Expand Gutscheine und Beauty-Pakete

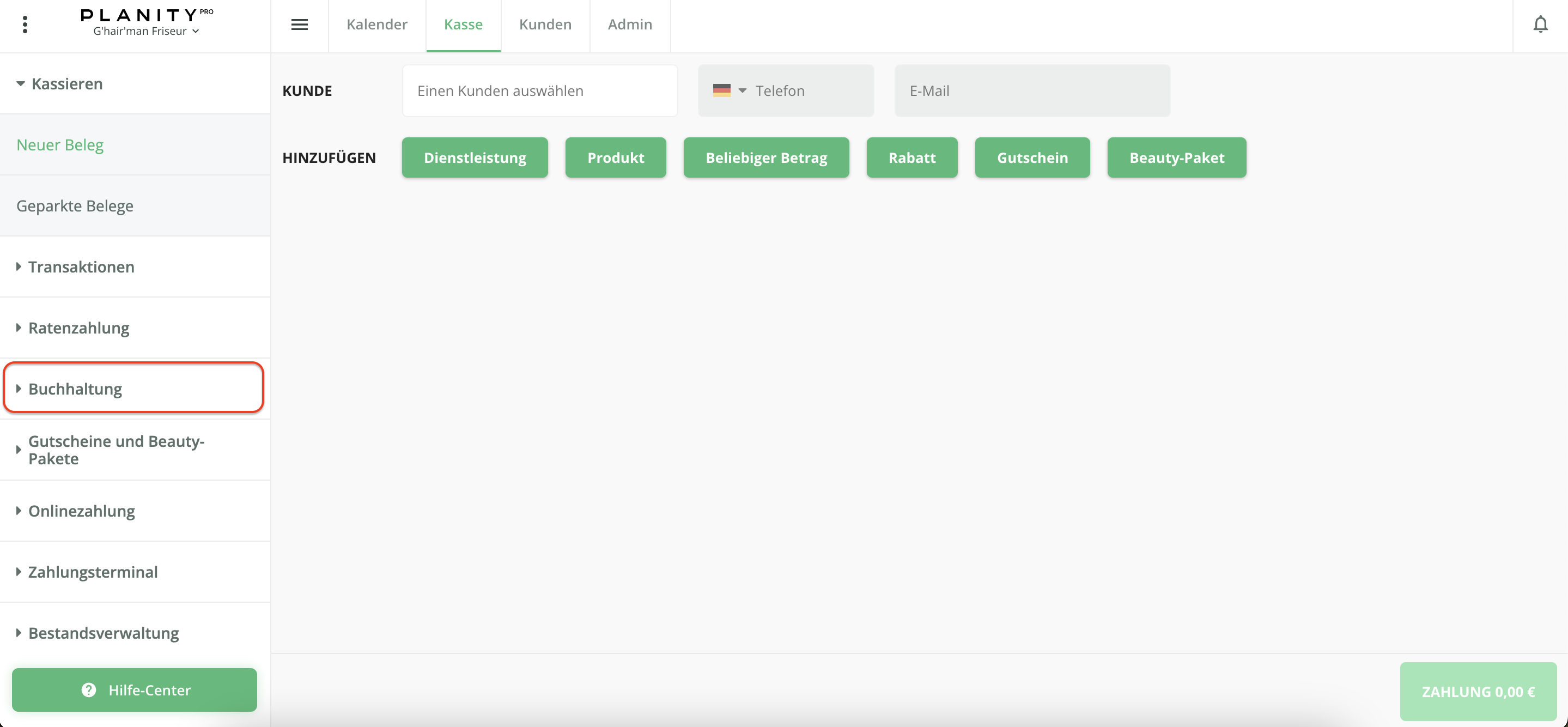(x=116, y=450)
